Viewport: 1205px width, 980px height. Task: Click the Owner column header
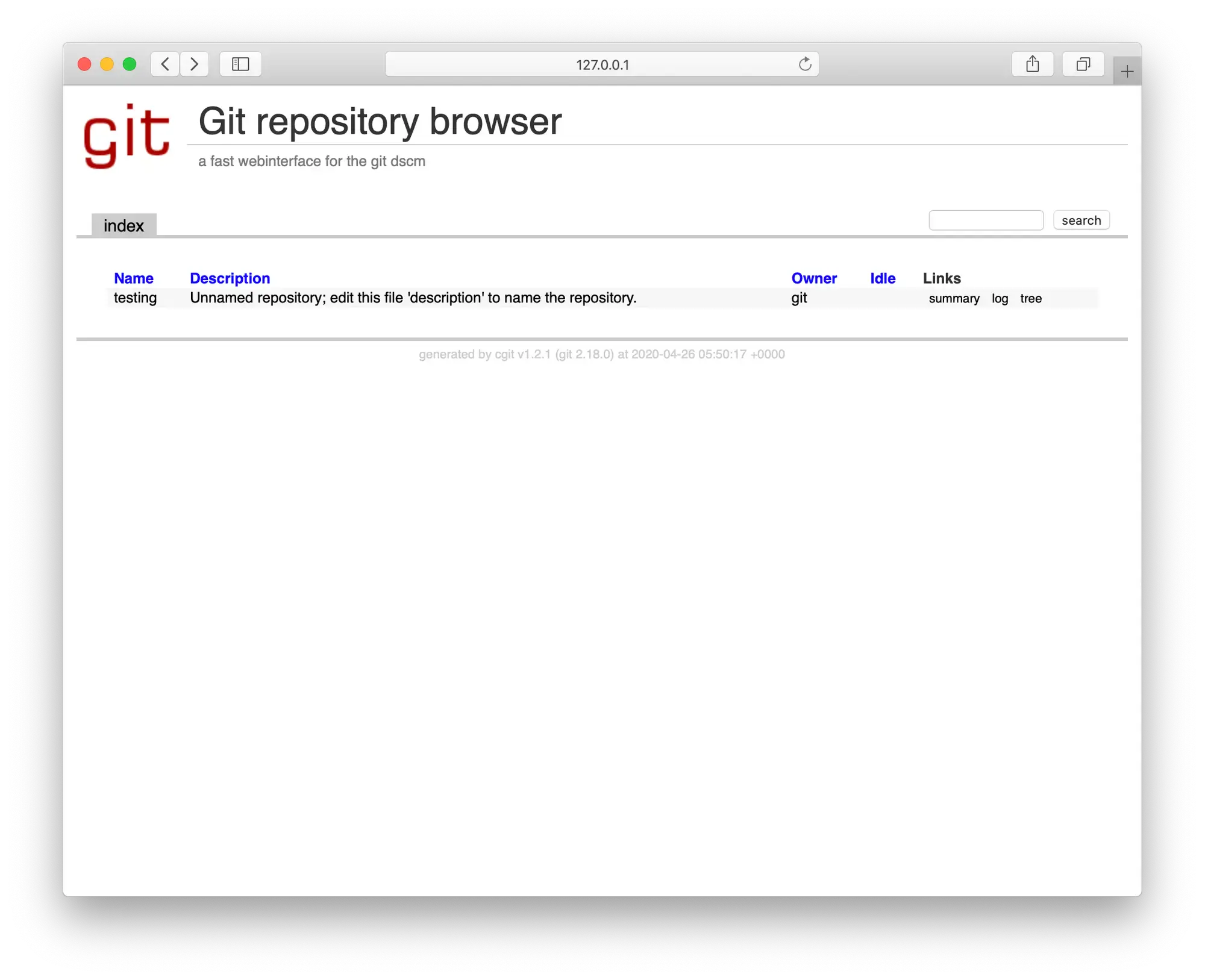tap(814, 278)
